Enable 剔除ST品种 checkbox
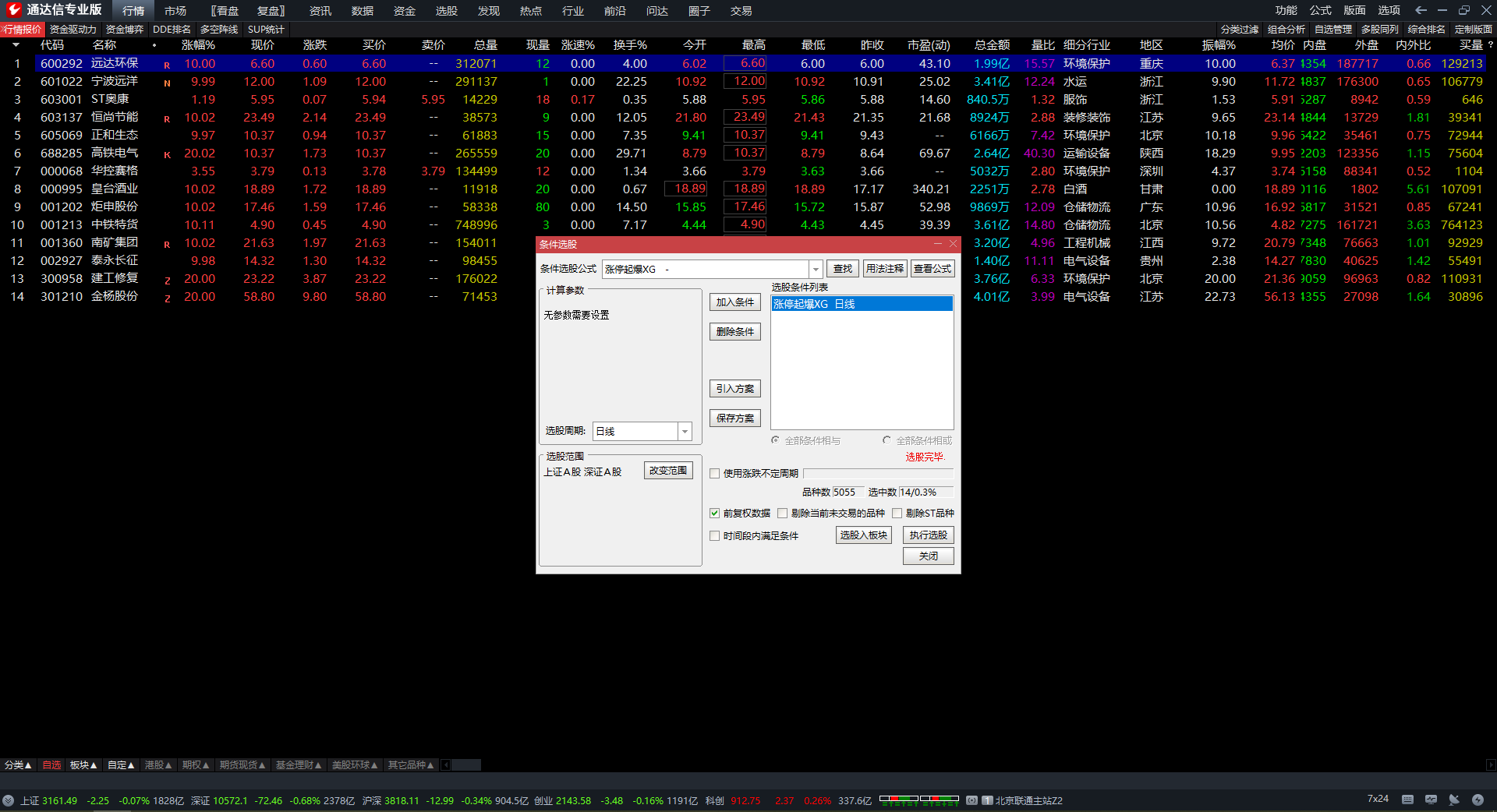The image size is (1497, 812). click(897, 513)
